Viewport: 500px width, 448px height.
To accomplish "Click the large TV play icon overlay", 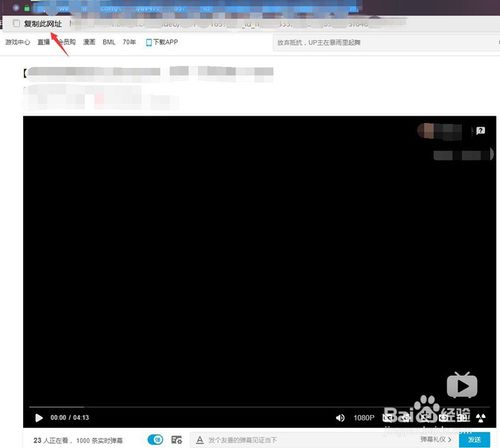I will pyautogui.click(x=462, y=385).
